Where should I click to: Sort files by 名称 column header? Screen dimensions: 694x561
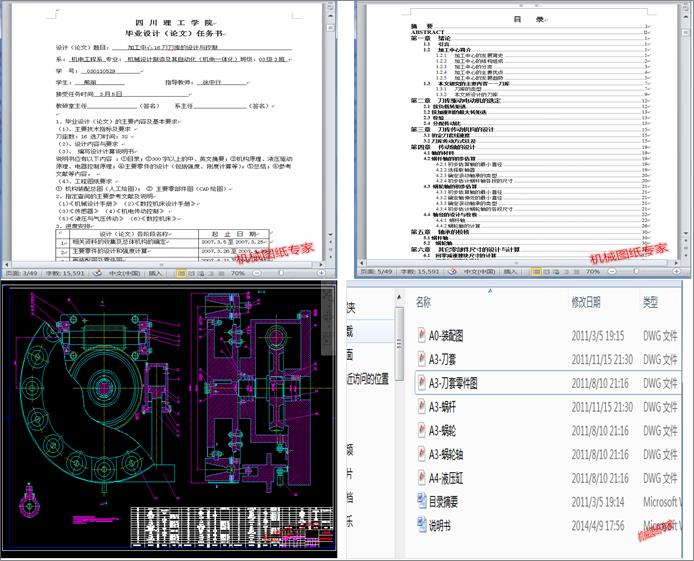pos(424,302)
